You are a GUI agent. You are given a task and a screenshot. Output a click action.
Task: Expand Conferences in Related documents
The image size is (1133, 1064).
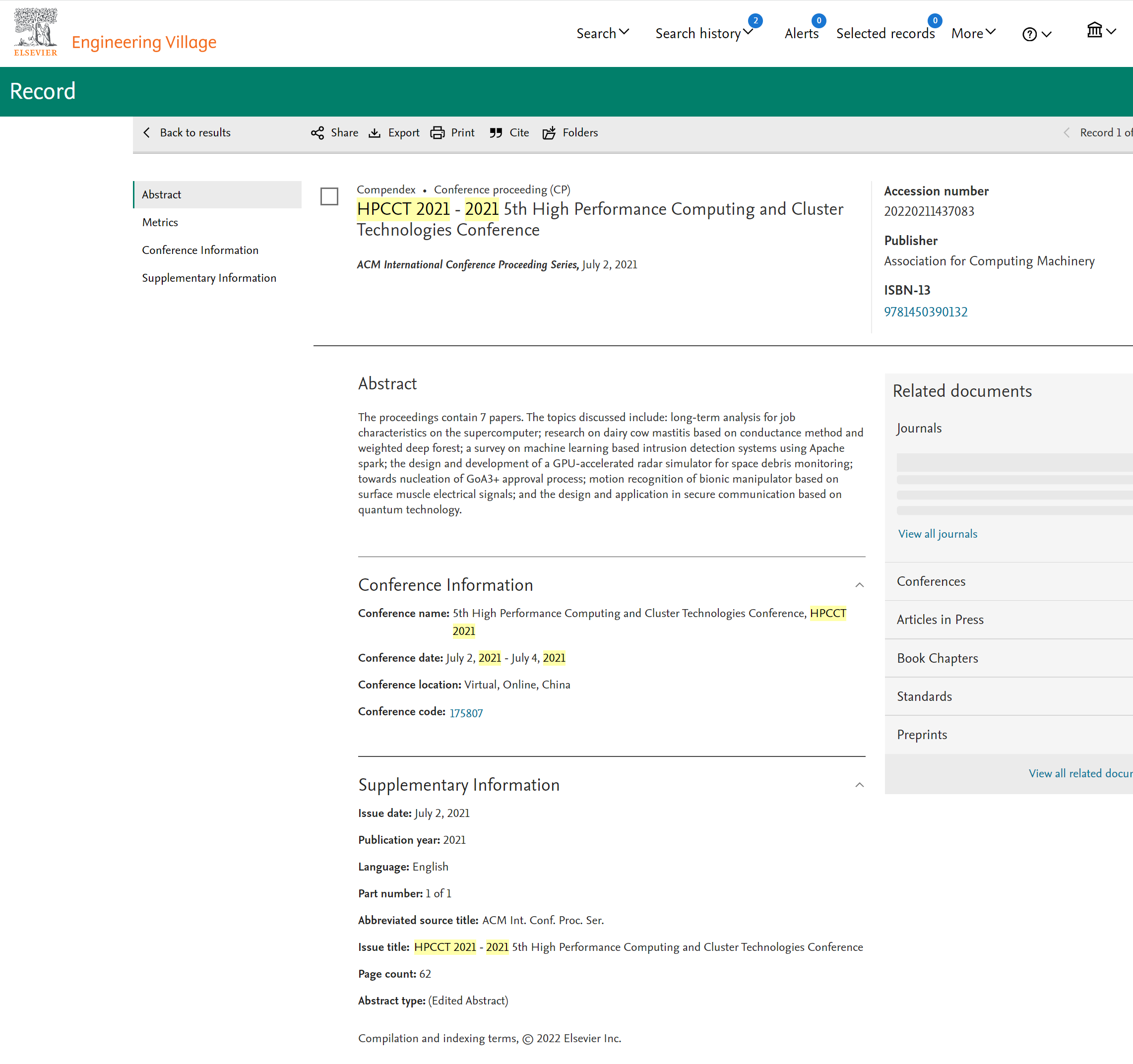pyautogui.click(x=931, y=581)
